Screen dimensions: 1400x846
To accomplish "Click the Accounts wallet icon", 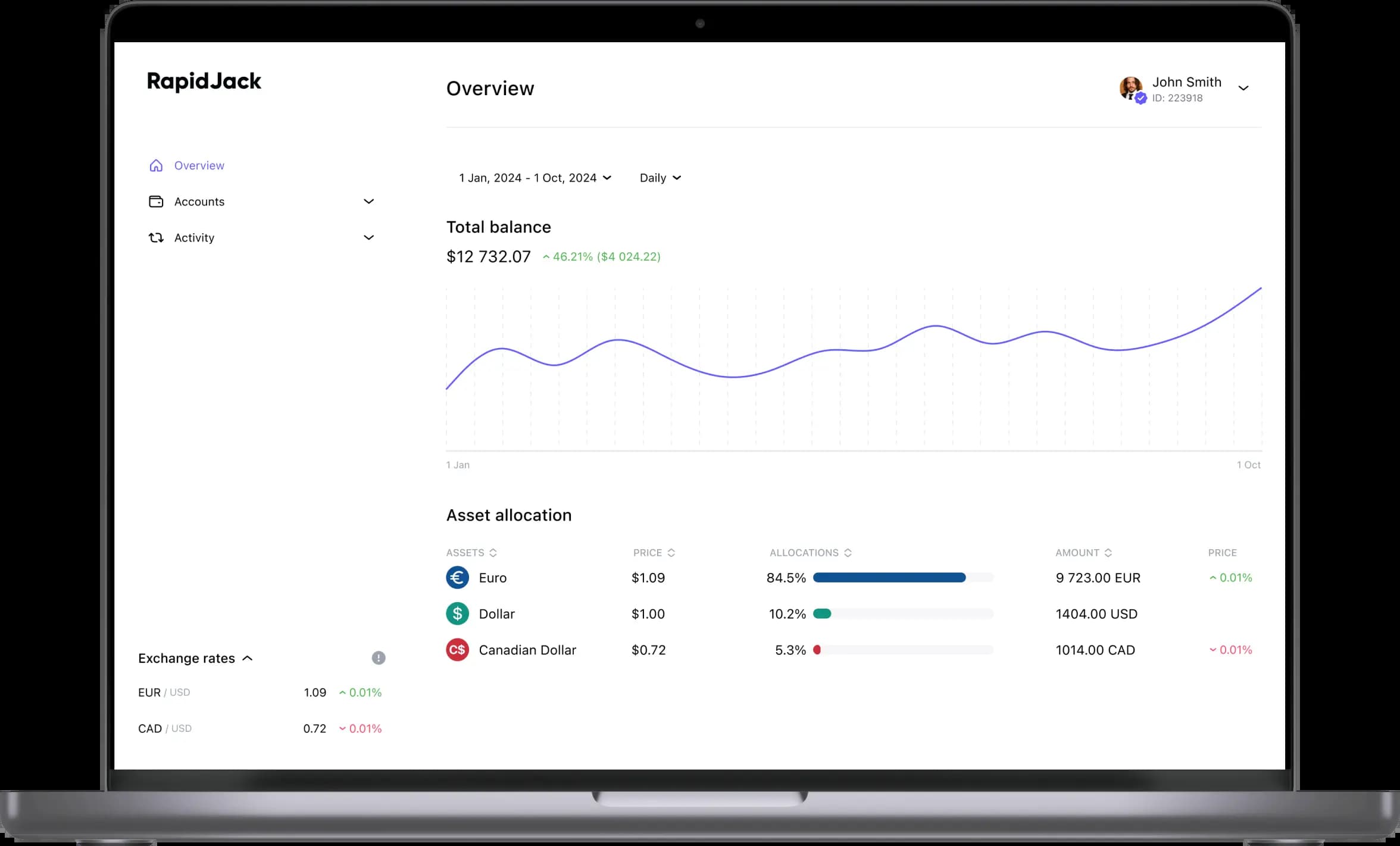I will click(156, 202).
